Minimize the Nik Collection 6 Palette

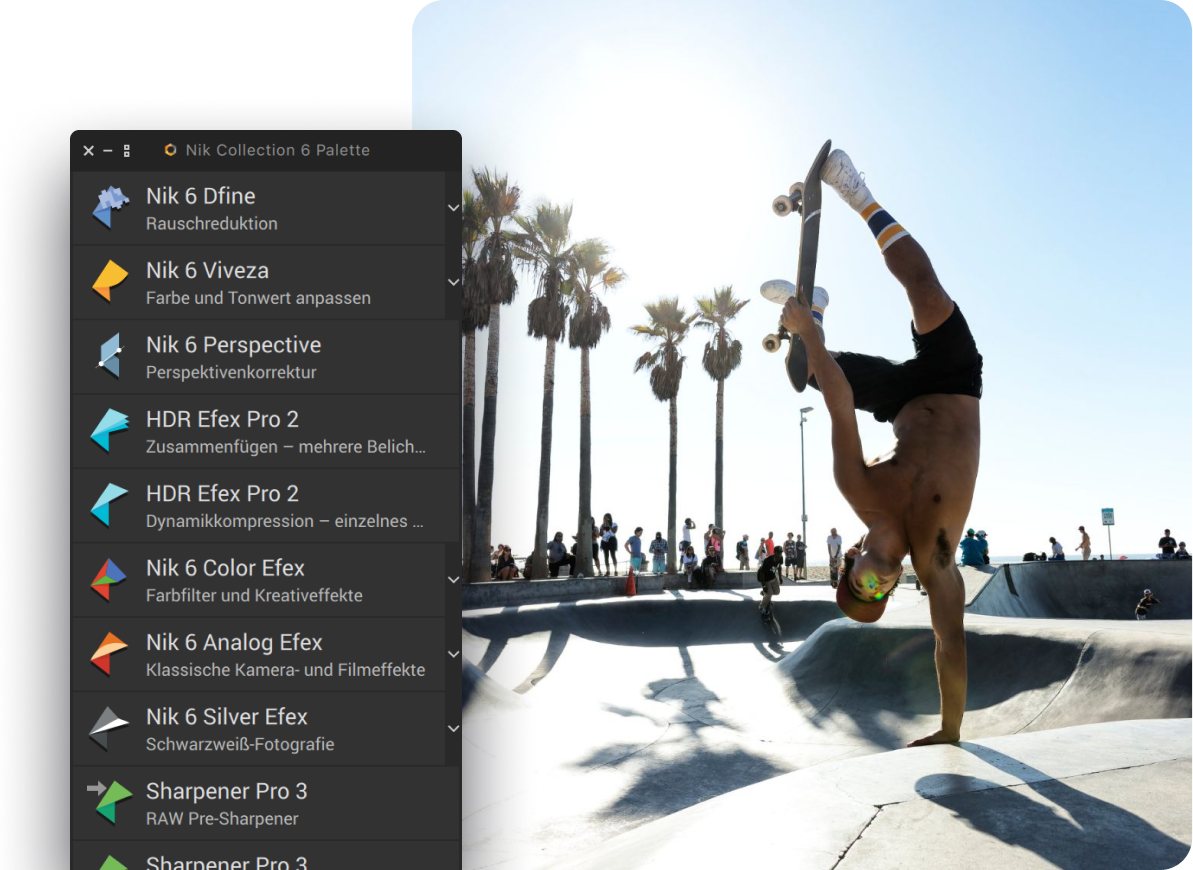point(107,151)
